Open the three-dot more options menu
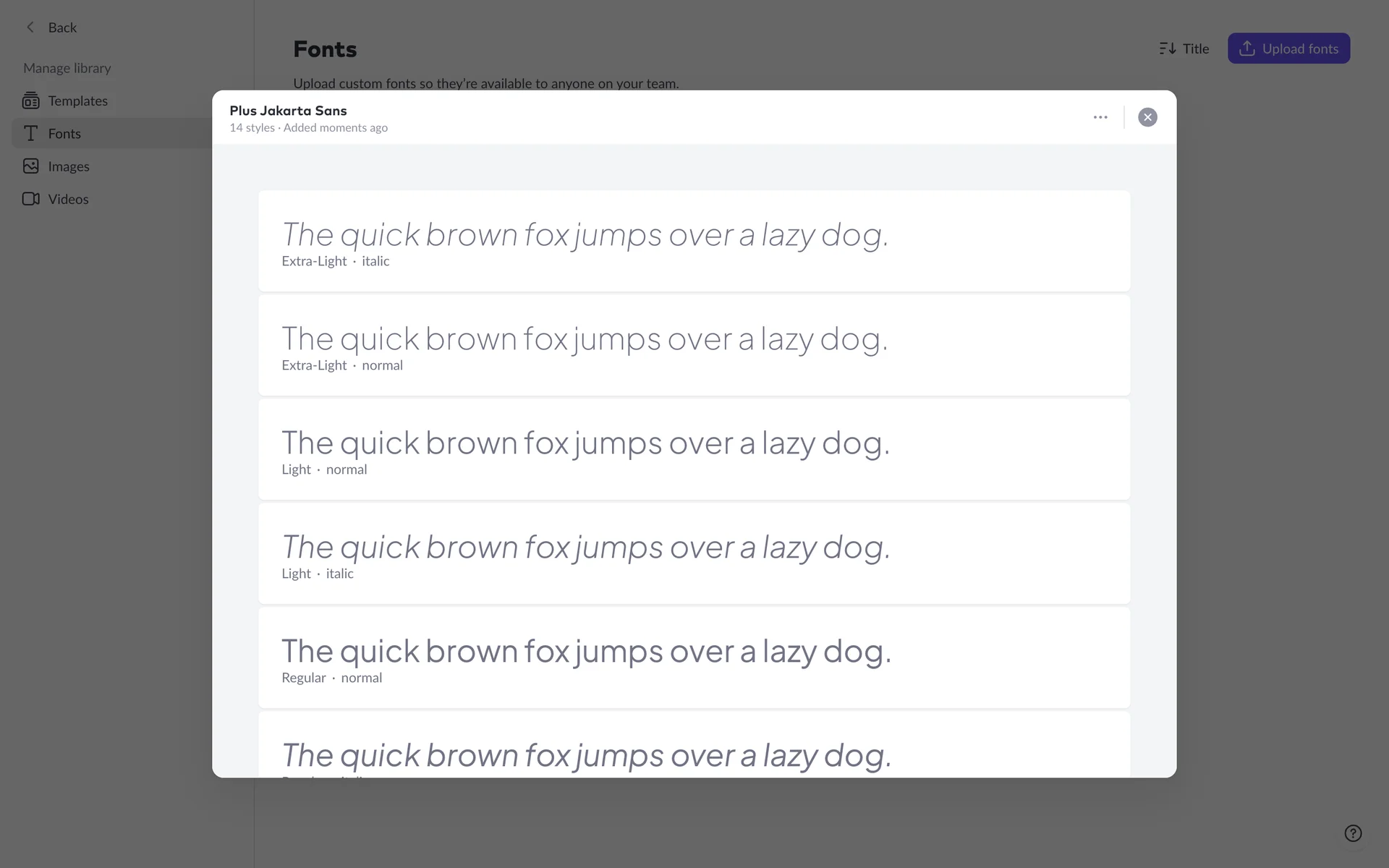Screen dimensions: 1389x868 pyautogui.click(x=1100, y=117)
